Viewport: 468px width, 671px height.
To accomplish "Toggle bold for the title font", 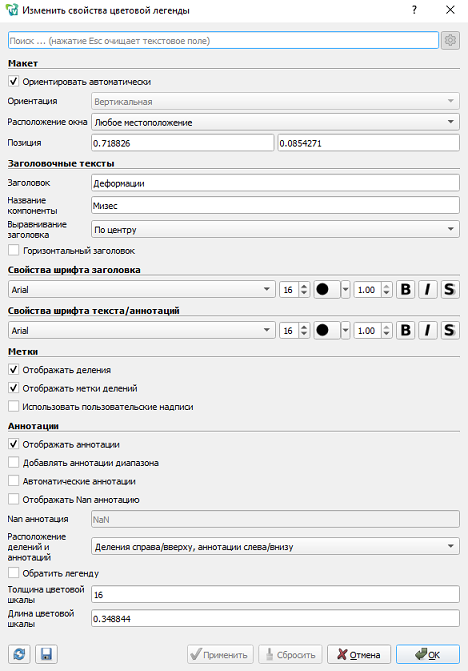I will pos(406,290).
